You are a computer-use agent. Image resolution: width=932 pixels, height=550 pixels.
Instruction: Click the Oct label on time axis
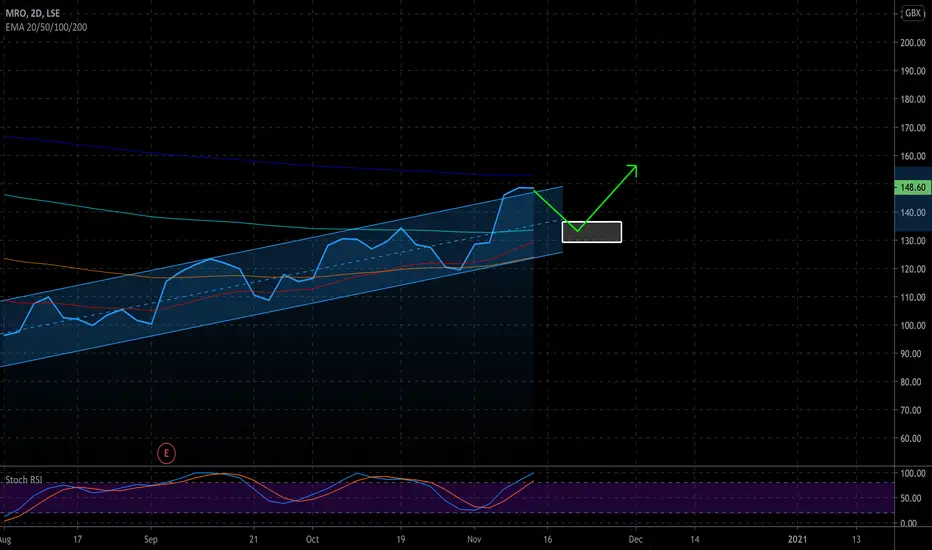click(312, 539)
